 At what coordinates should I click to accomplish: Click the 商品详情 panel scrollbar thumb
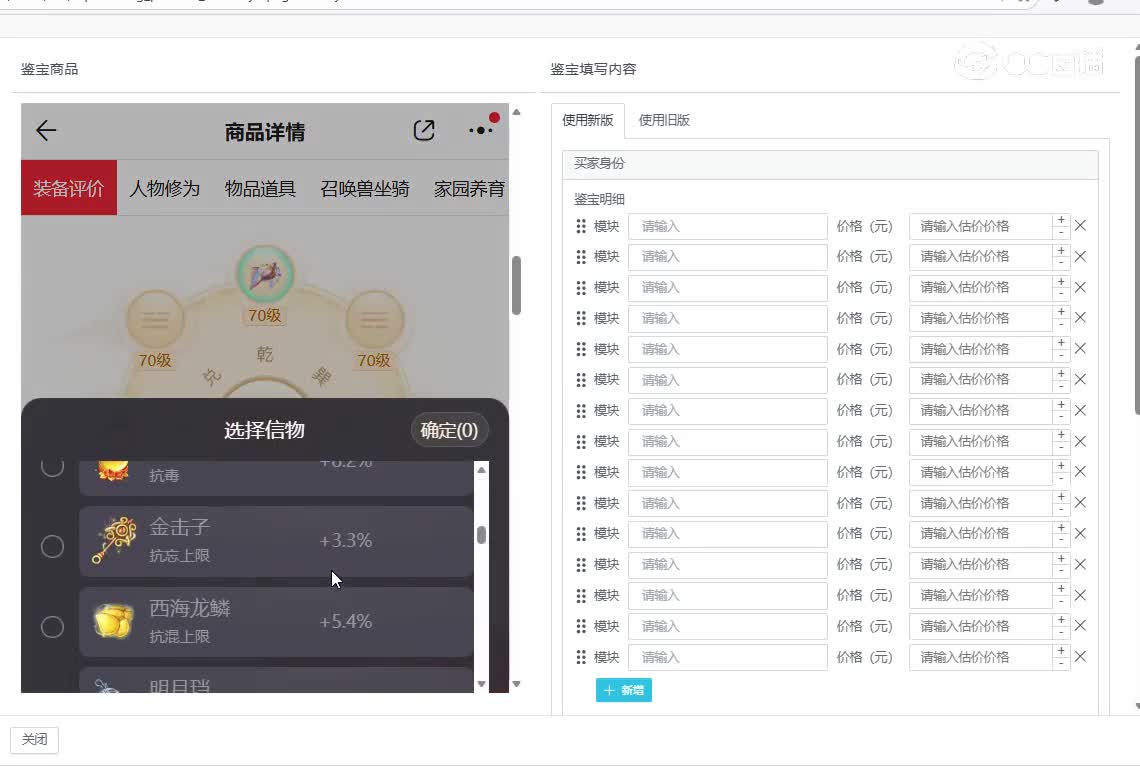pos(516,285)
